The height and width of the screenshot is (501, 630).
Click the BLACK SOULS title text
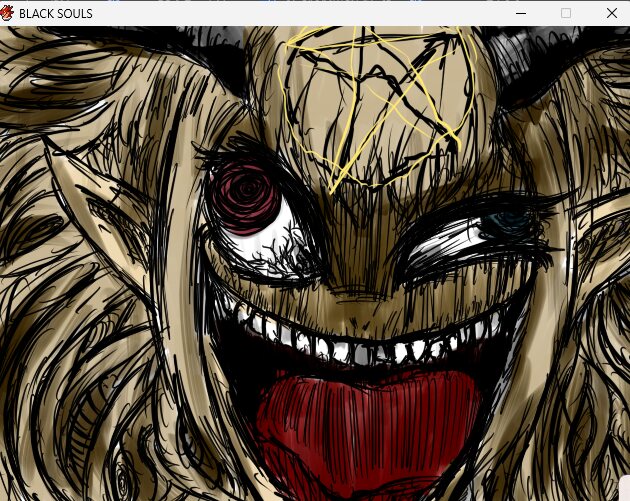pos(56,14)
